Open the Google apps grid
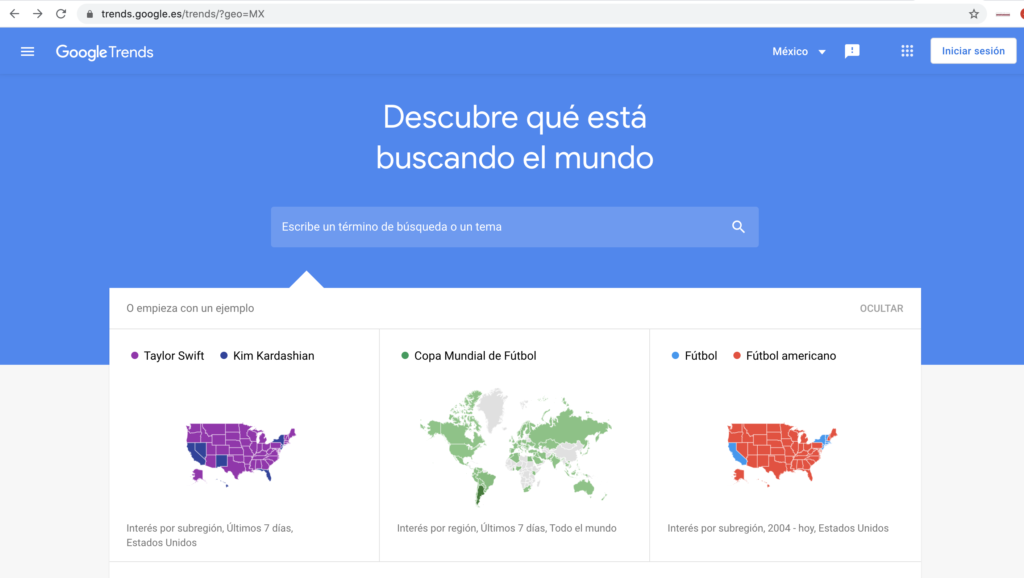The height and width of the screenshot is (578, 1024). [907, 51]
